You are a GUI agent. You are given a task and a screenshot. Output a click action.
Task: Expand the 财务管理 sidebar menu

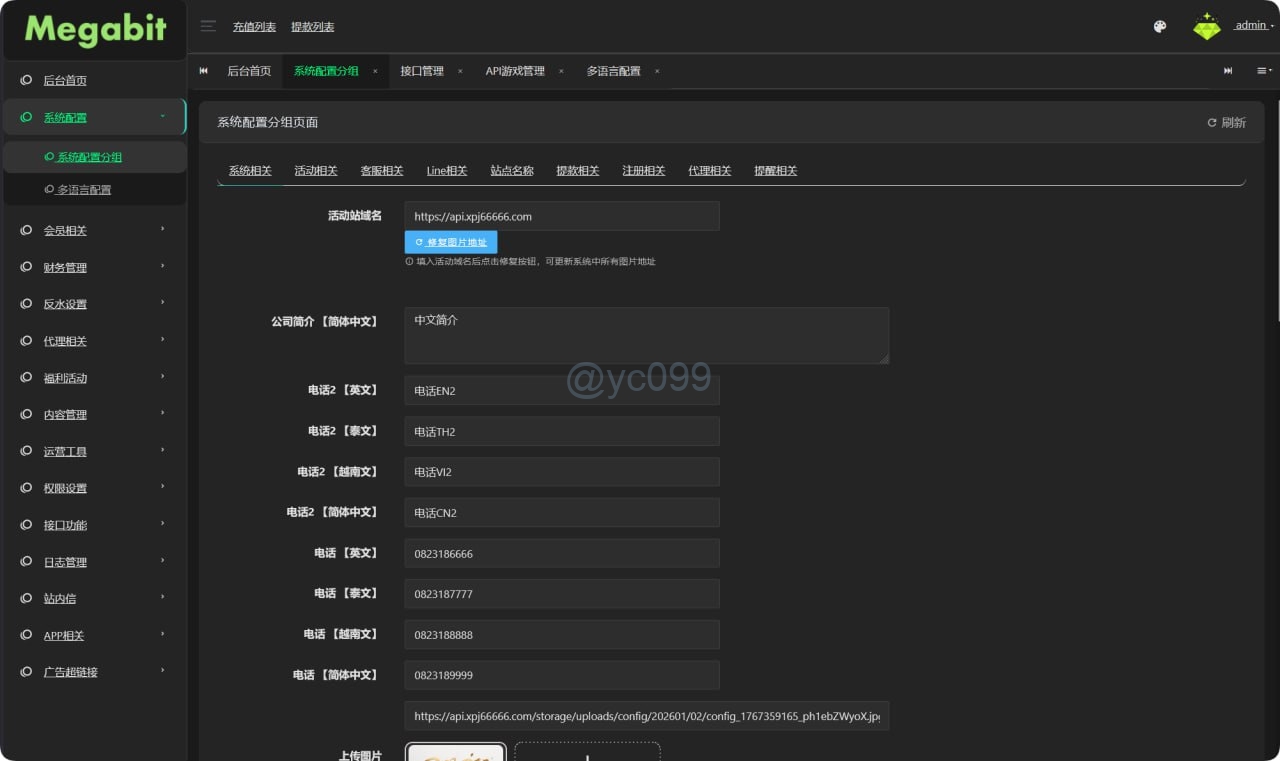(x=94, y=268)
